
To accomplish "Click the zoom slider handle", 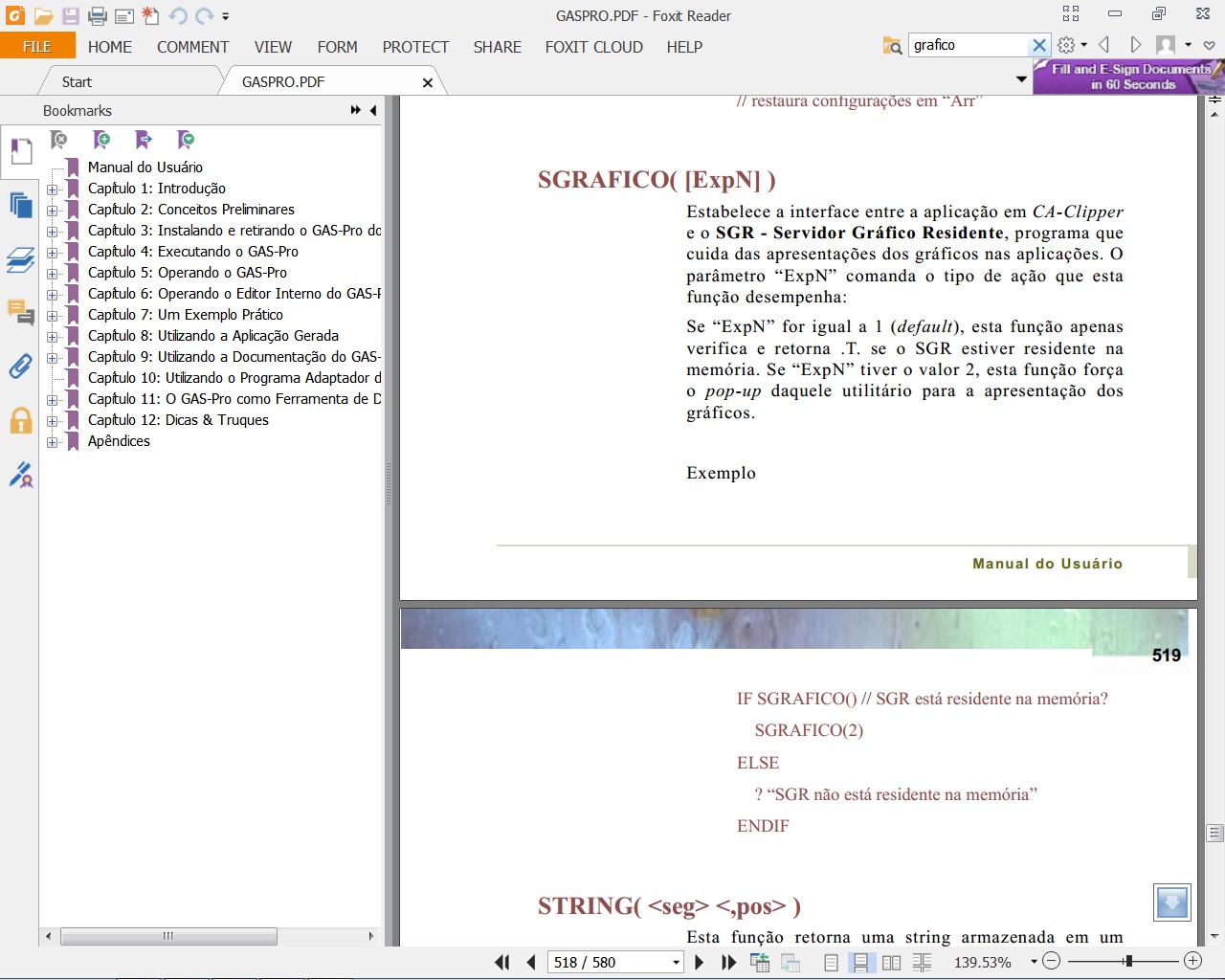I will click(x=1129, y=961).
